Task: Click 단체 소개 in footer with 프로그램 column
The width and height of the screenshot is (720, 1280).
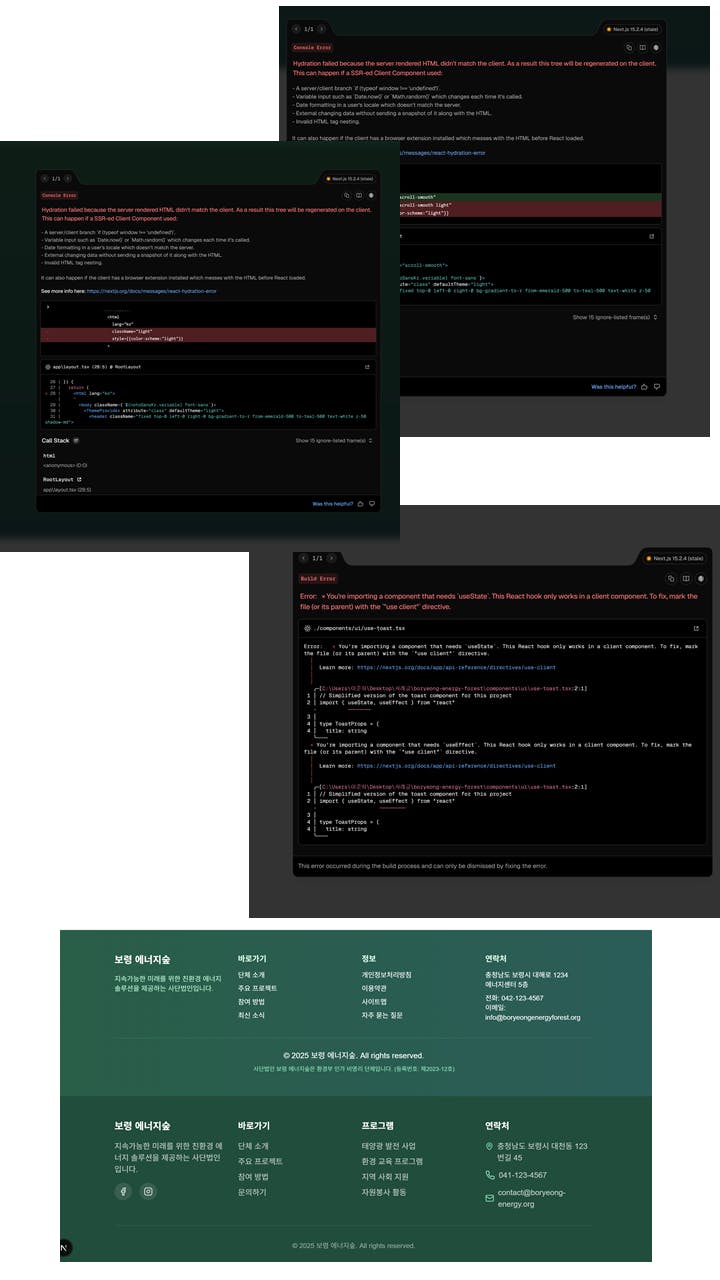Action: (253, 1146)
